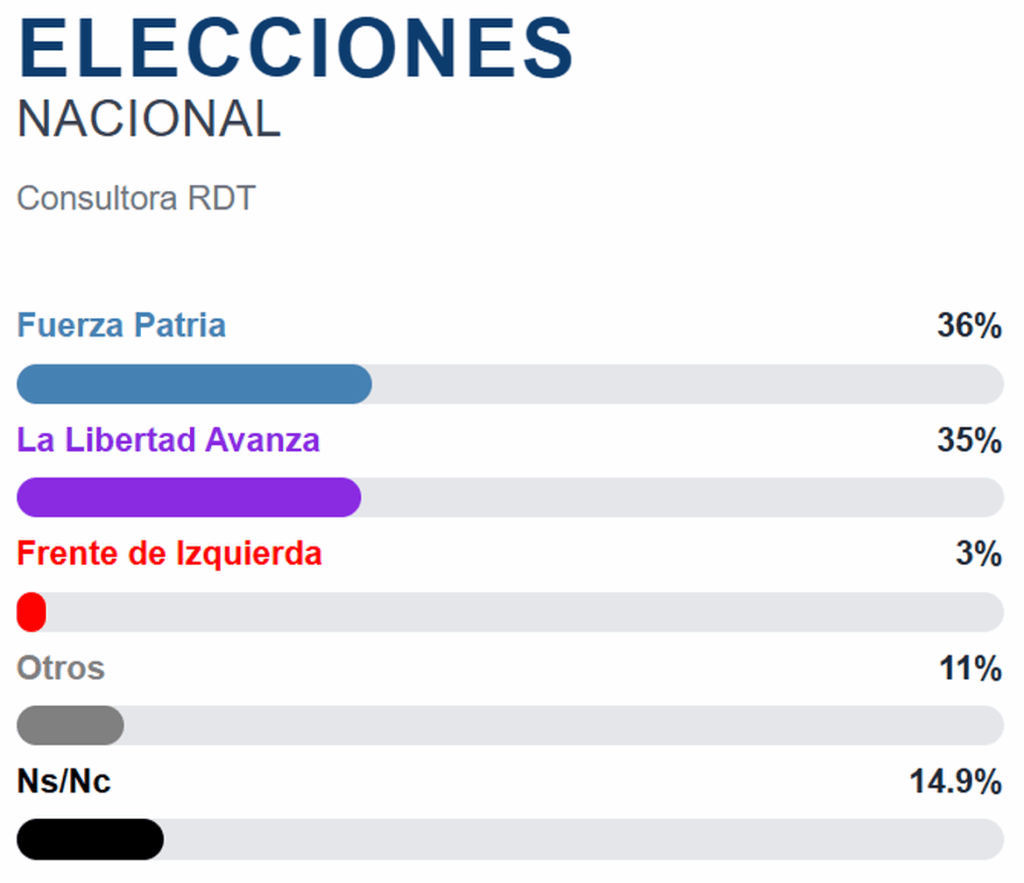Click the black Ns/Nc bar fill

click(90, 839)
